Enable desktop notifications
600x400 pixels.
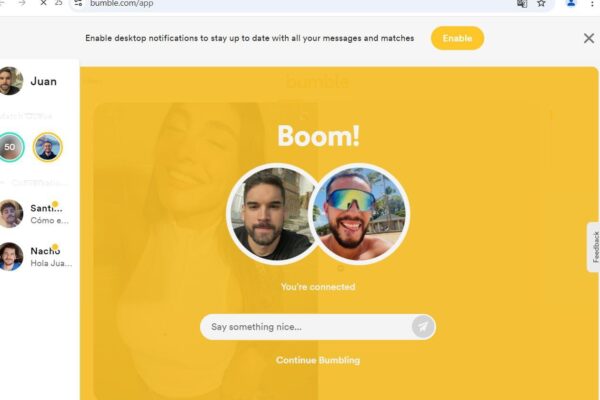point(457,38)
